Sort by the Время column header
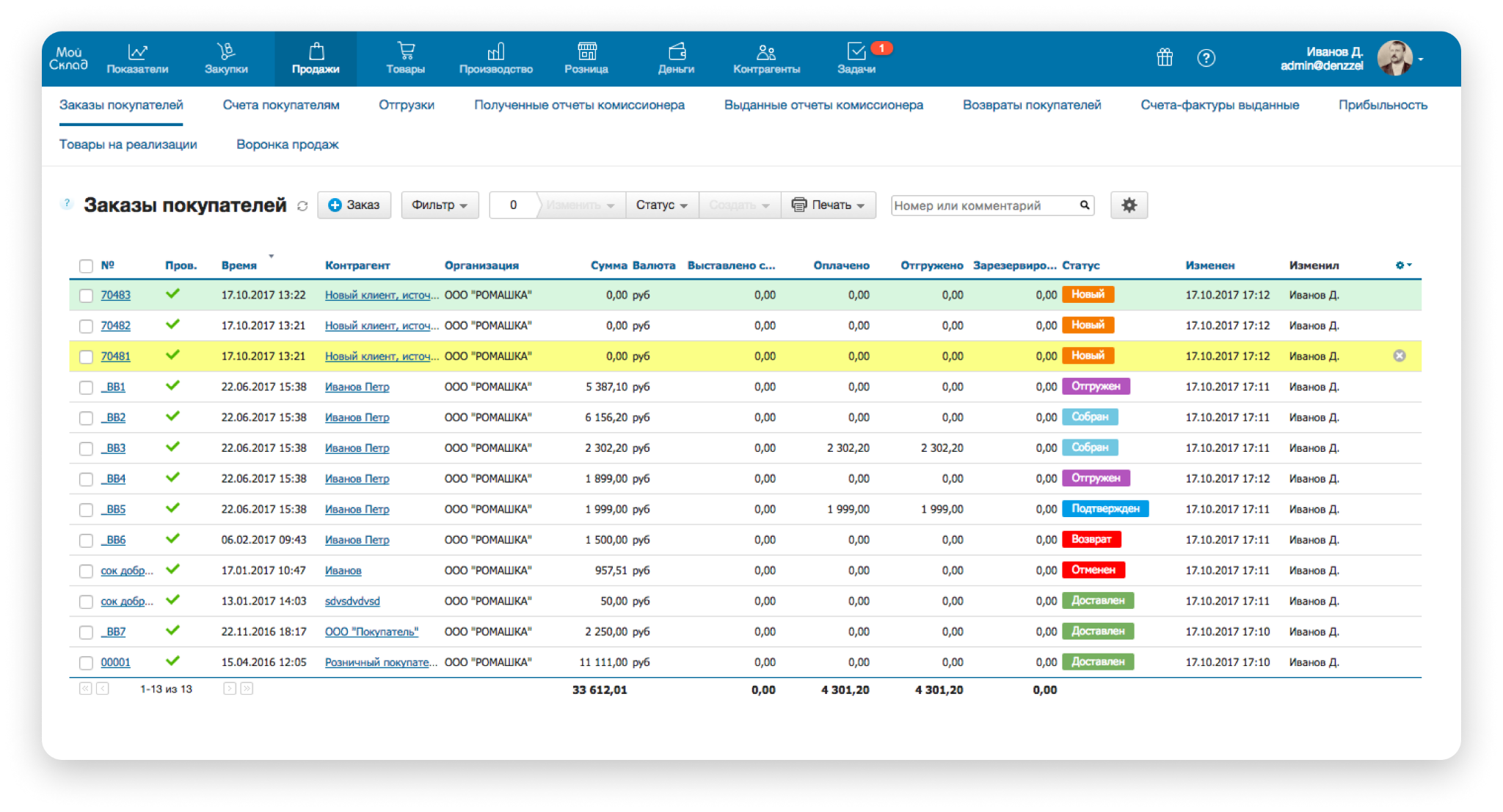 click(x=239, y=266)
